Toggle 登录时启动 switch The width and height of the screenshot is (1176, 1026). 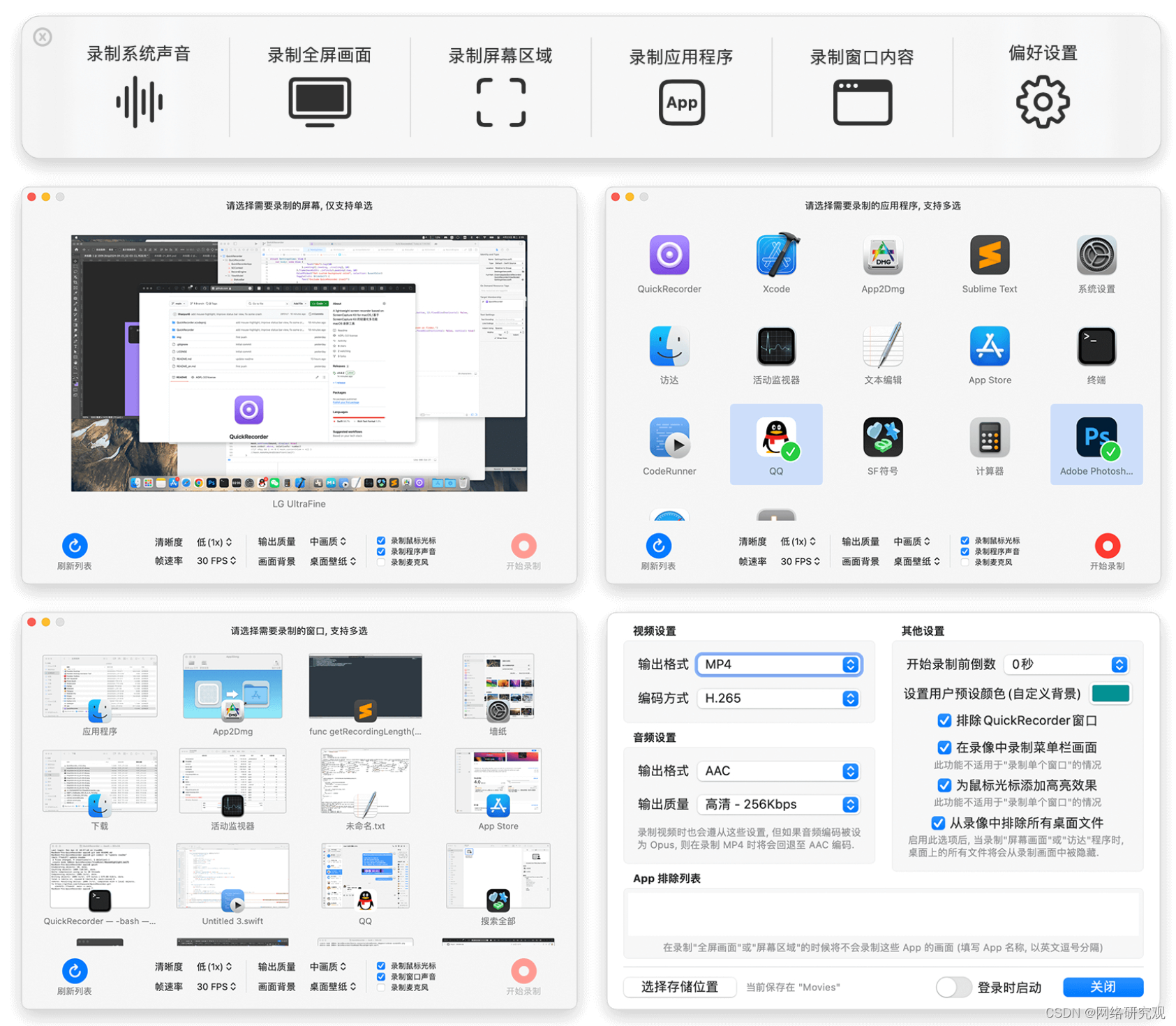pos(953,987)
